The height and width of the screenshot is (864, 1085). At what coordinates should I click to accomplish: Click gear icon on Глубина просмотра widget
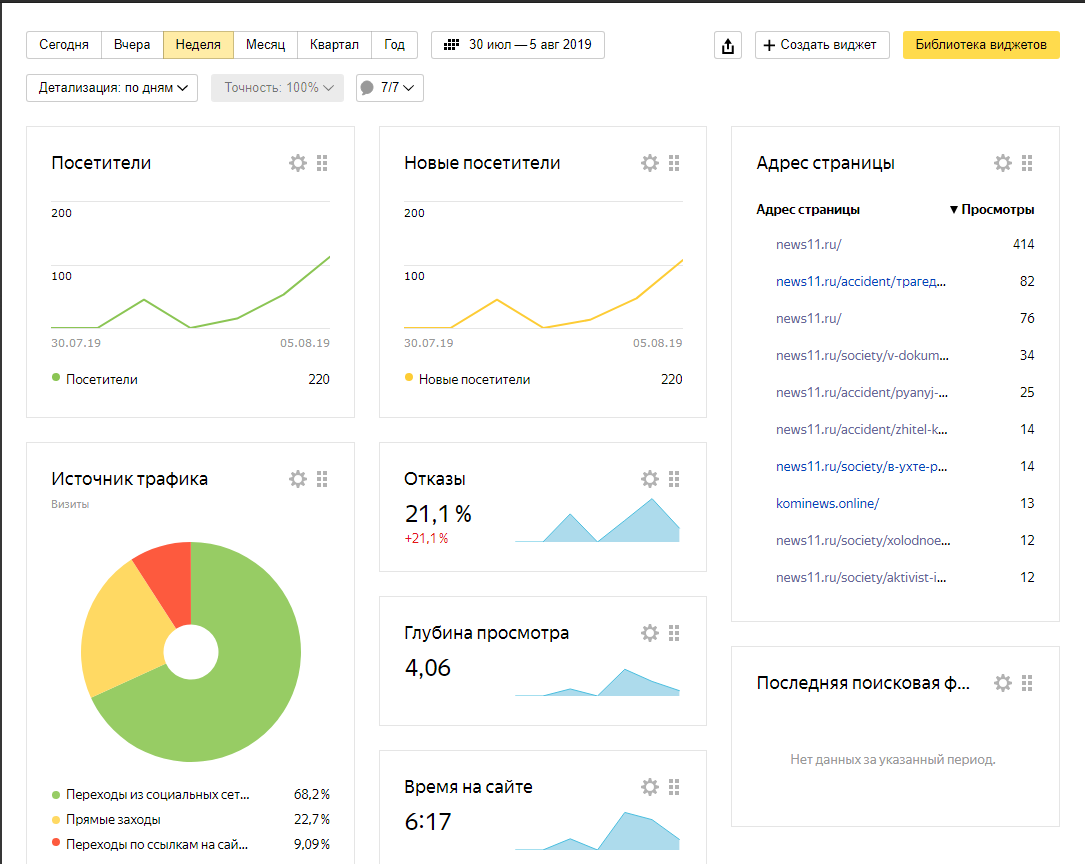(x=650, y=633)
